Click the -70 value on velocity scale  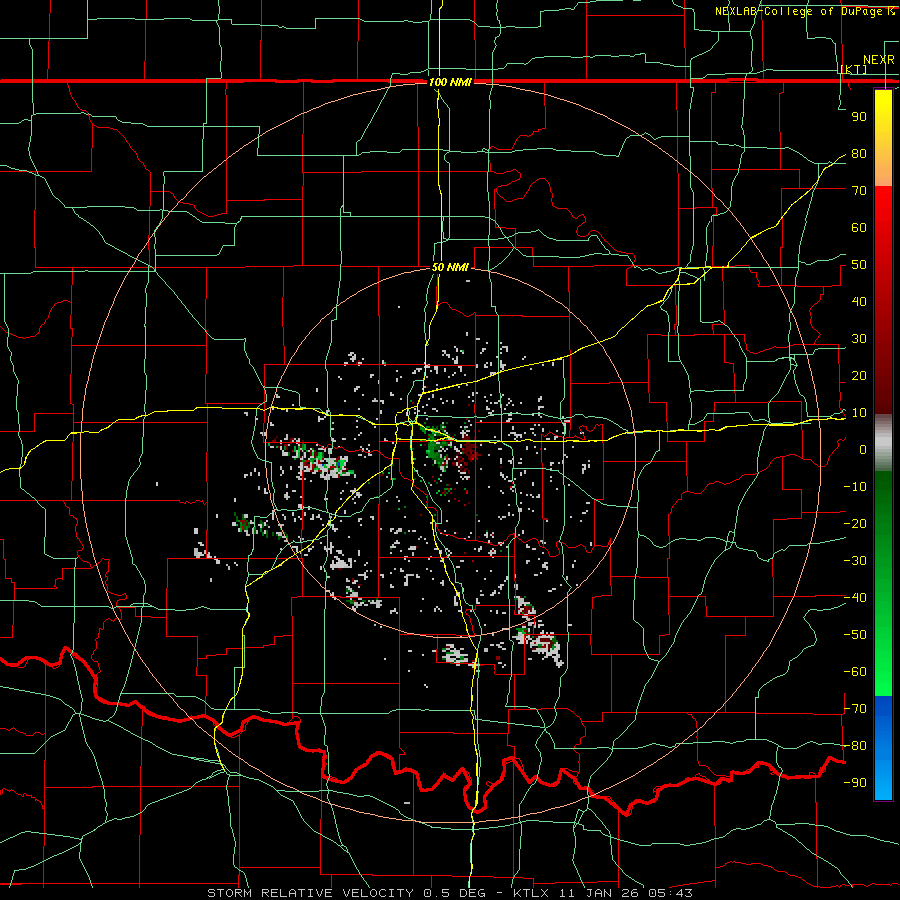855,709
